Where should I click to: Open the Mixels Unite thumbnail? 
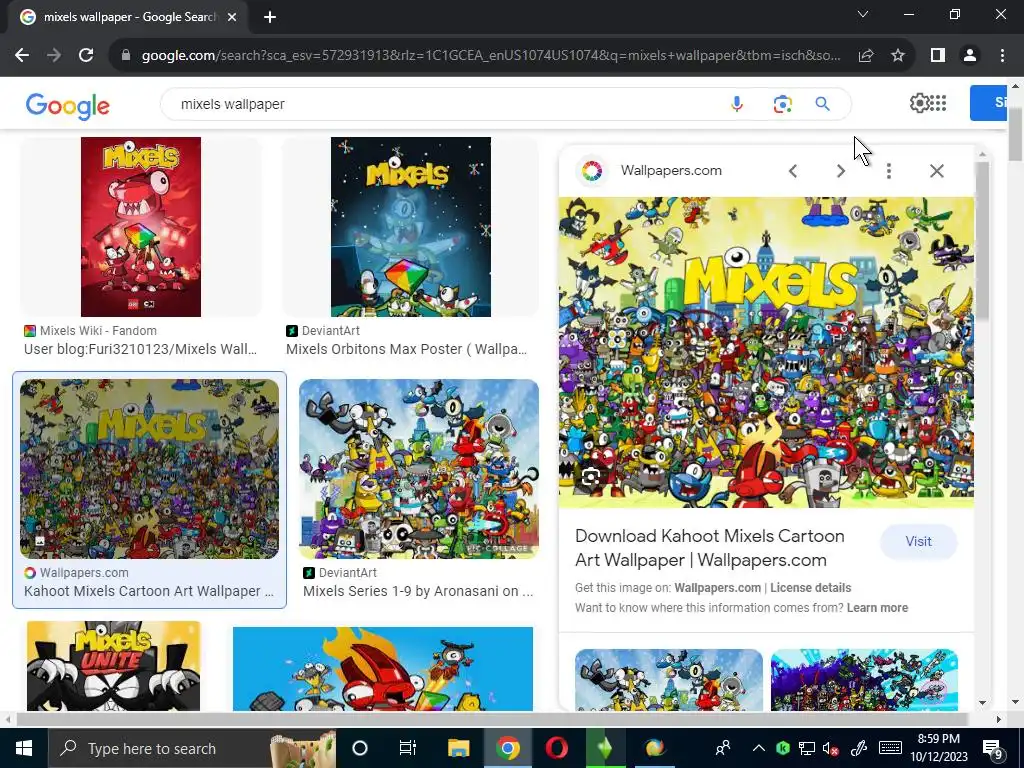(x=114, y=666)
